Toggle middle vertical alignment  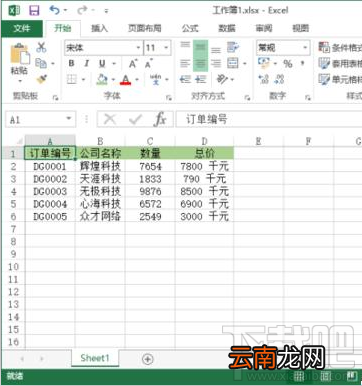point(200,48)
